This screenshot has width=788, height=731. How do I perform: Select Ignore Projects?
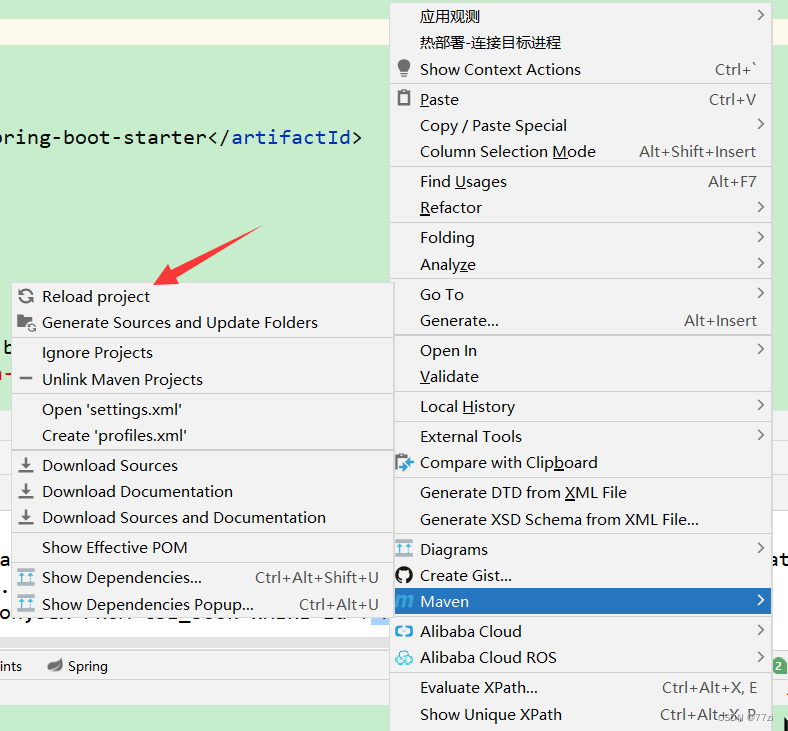pos(203,353)
